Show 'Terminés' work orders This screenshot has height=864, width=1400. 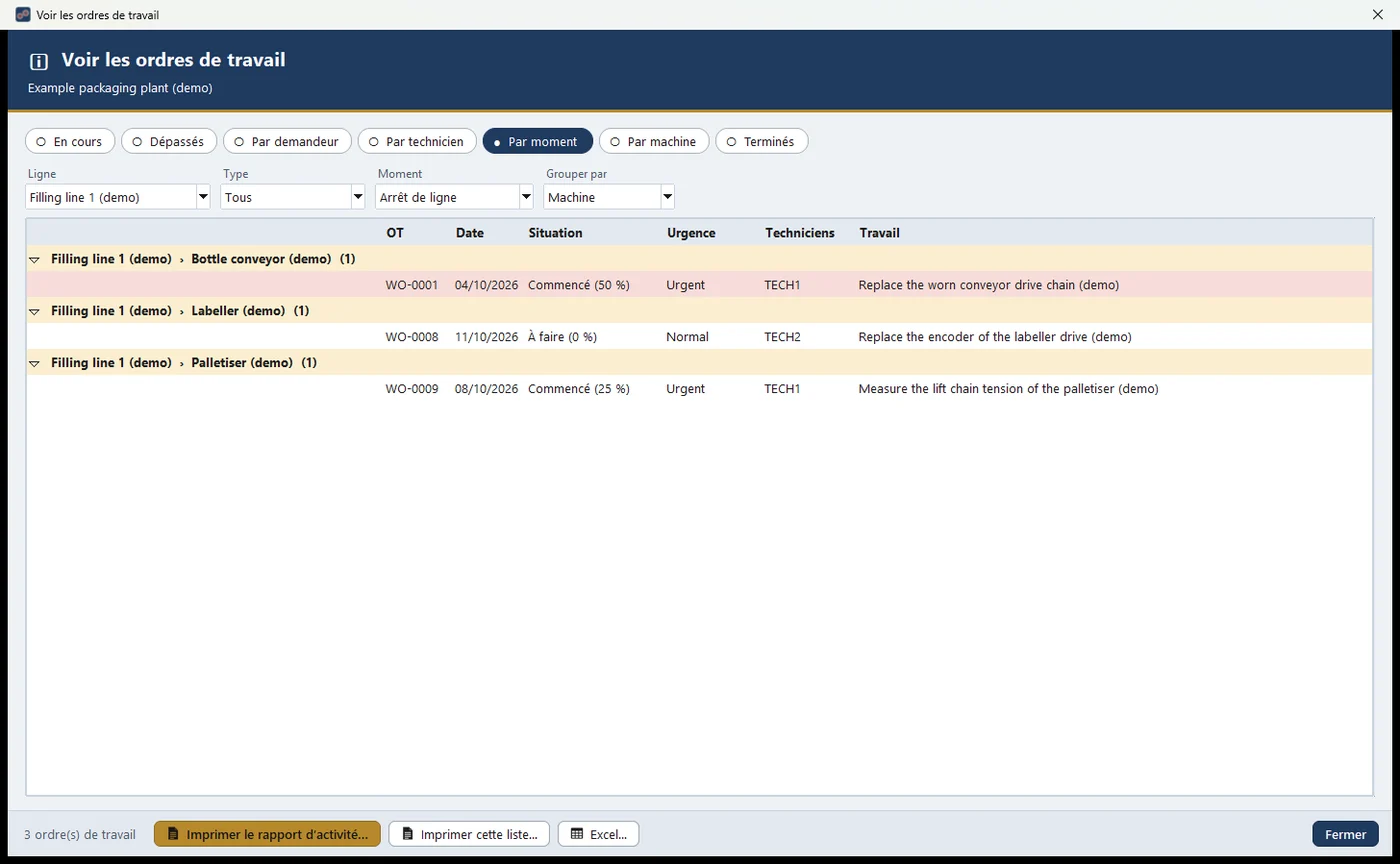tap(762, 142)
